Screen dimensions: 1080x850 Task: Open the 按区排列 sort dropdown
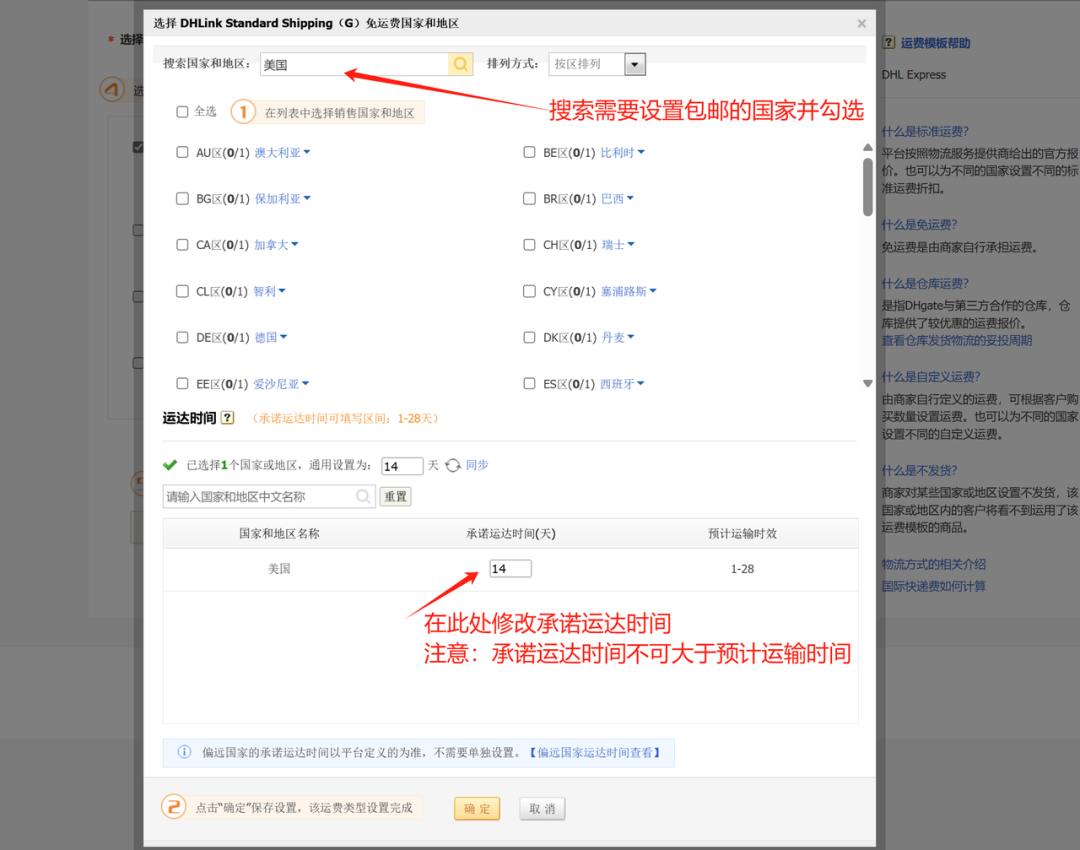click(634, 63)
